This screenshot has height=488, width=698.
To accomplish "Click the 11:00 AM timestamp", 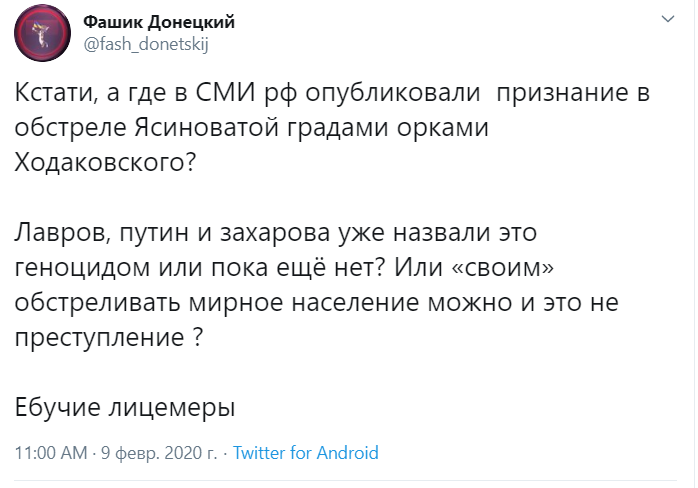I will coord(51,453).
